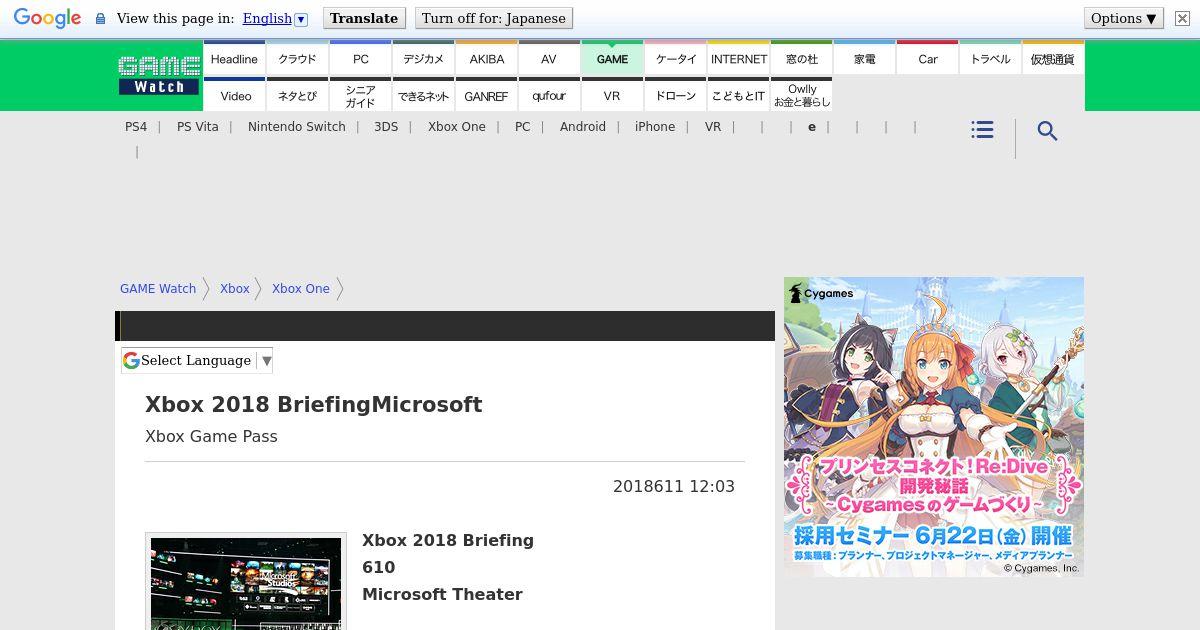Open the VR tab in second row
The width and height of the screenshot is (1200, 630).
click(x=612, y=95)
